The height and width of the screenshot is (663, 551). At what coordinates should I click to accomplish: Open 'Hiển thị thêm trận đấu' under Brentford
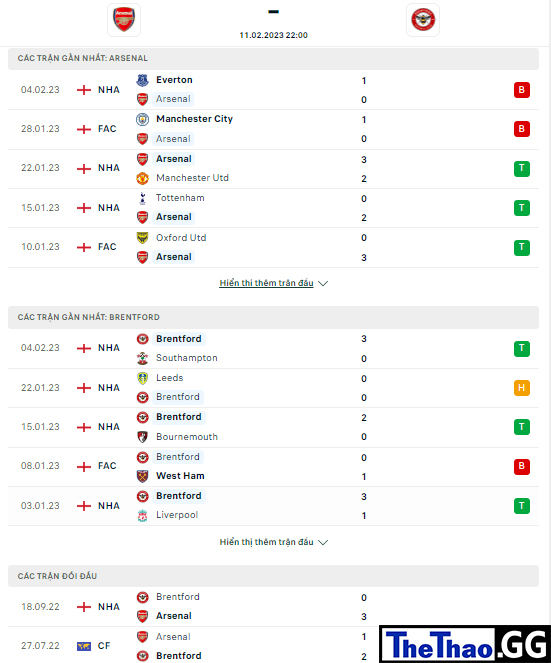266,542
